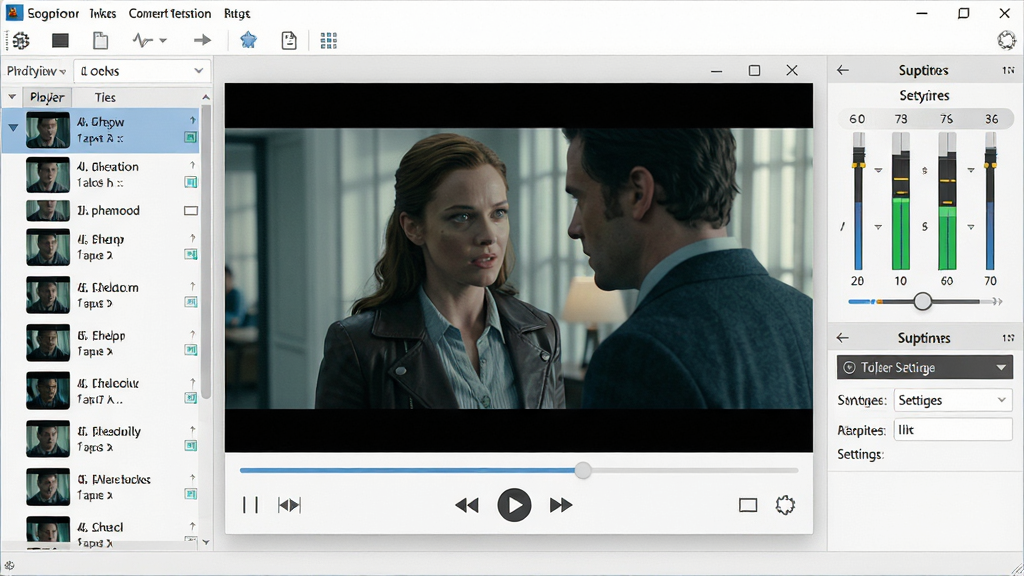1024x576 pixels.
Task: Click the frame step icon beside the pause bars
Action: point(289,505)
